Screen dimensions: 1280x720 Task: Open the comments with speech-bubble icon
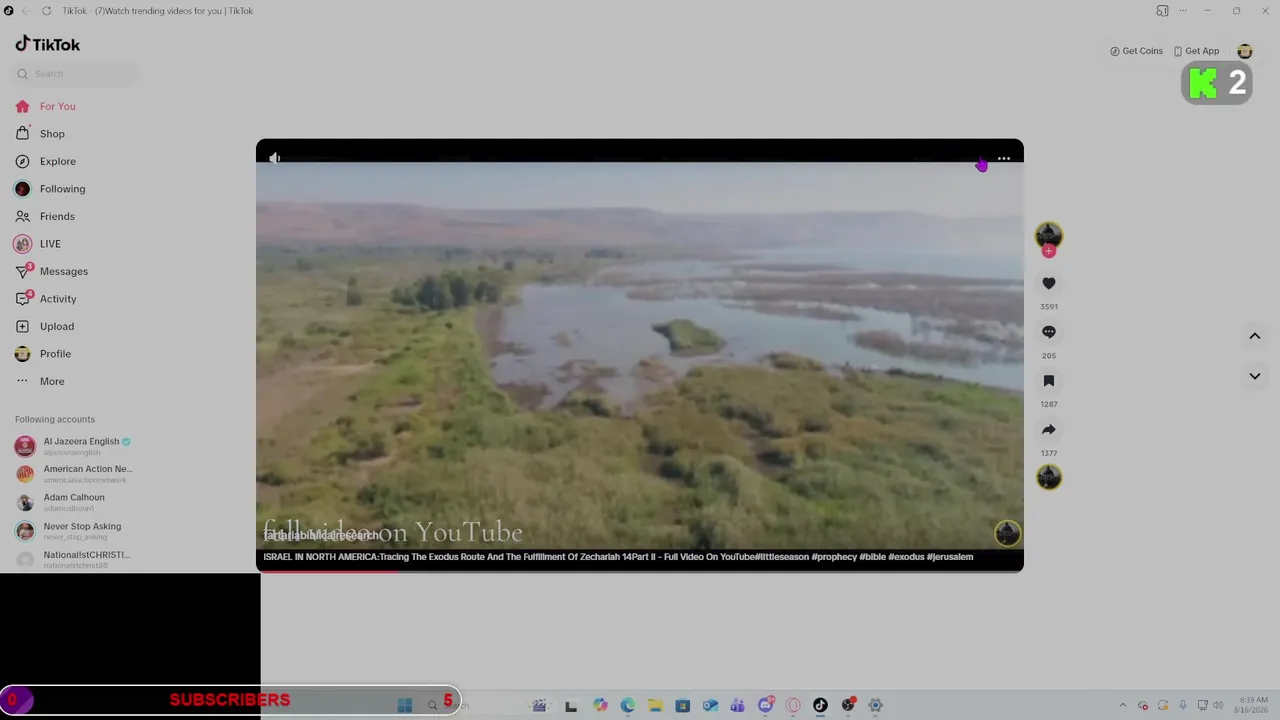coord(1049,332)
